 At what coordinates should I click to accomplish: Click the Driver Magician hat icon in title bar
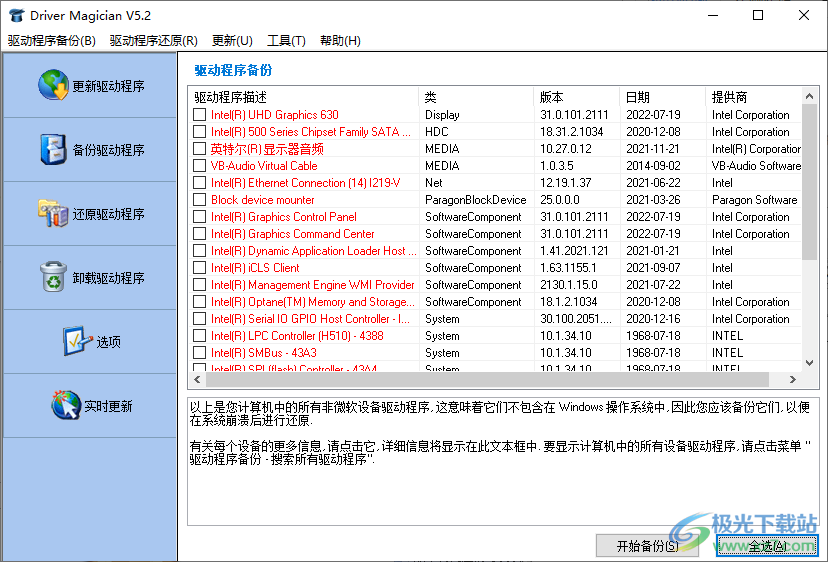click(x=17, y=15)
